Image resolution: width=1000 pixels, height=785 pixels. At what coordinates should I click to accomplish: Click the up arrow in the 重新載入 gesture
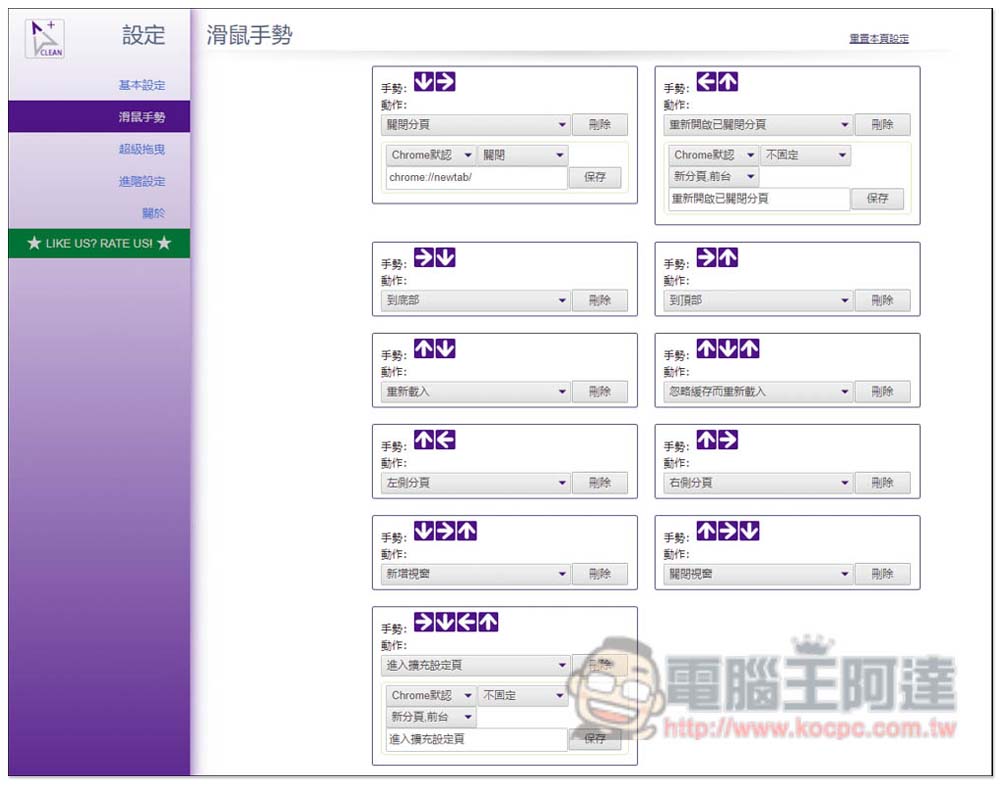point(424,349)
